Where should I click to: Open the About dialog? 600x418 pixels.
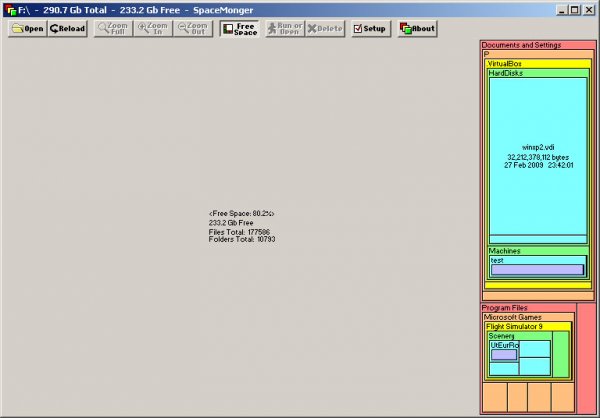tap(417, 29)
